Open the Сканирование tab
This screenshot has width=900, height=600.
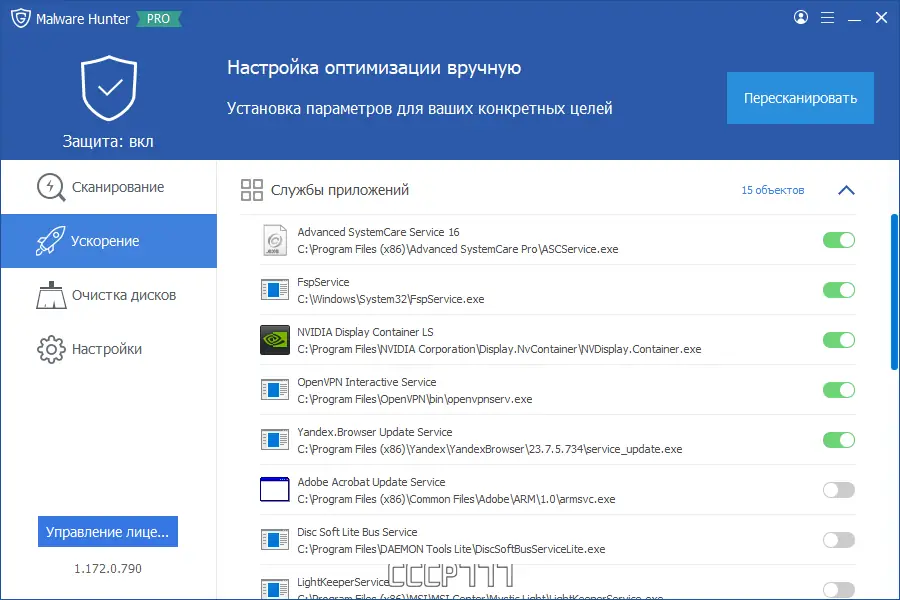108,187
